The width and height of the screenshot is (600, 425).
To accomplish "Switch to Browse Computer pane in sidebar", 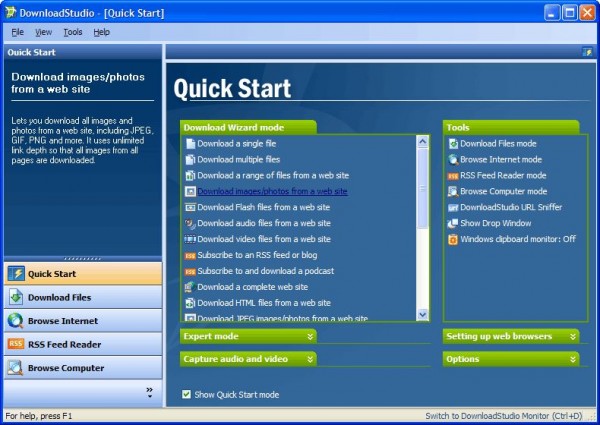I will (x=83, y=368).
